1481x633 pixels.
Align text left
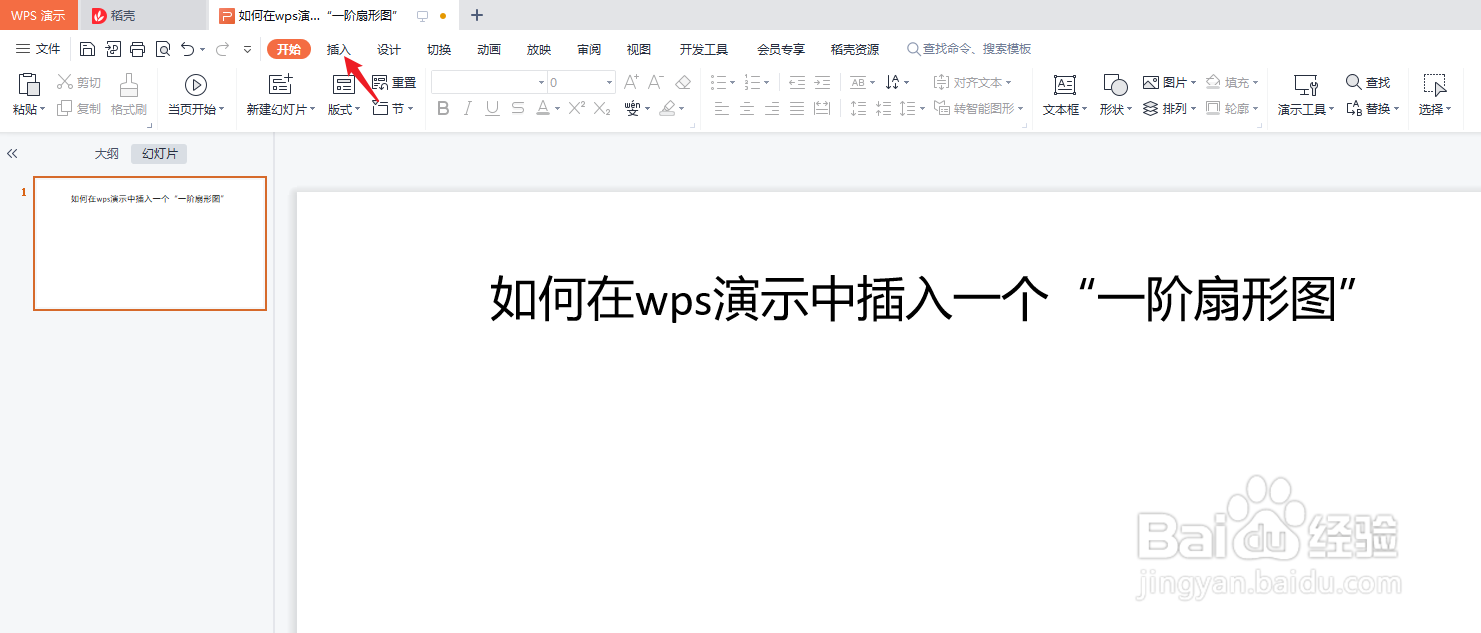tap(722, 108)
